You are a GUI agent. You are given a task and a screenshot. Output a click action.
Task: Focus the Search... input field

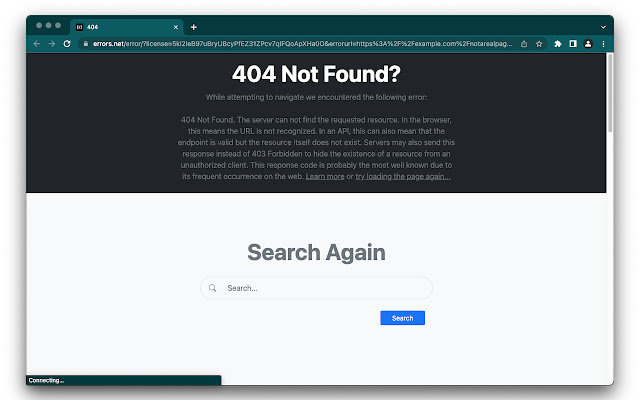click(x=316, y=288)
